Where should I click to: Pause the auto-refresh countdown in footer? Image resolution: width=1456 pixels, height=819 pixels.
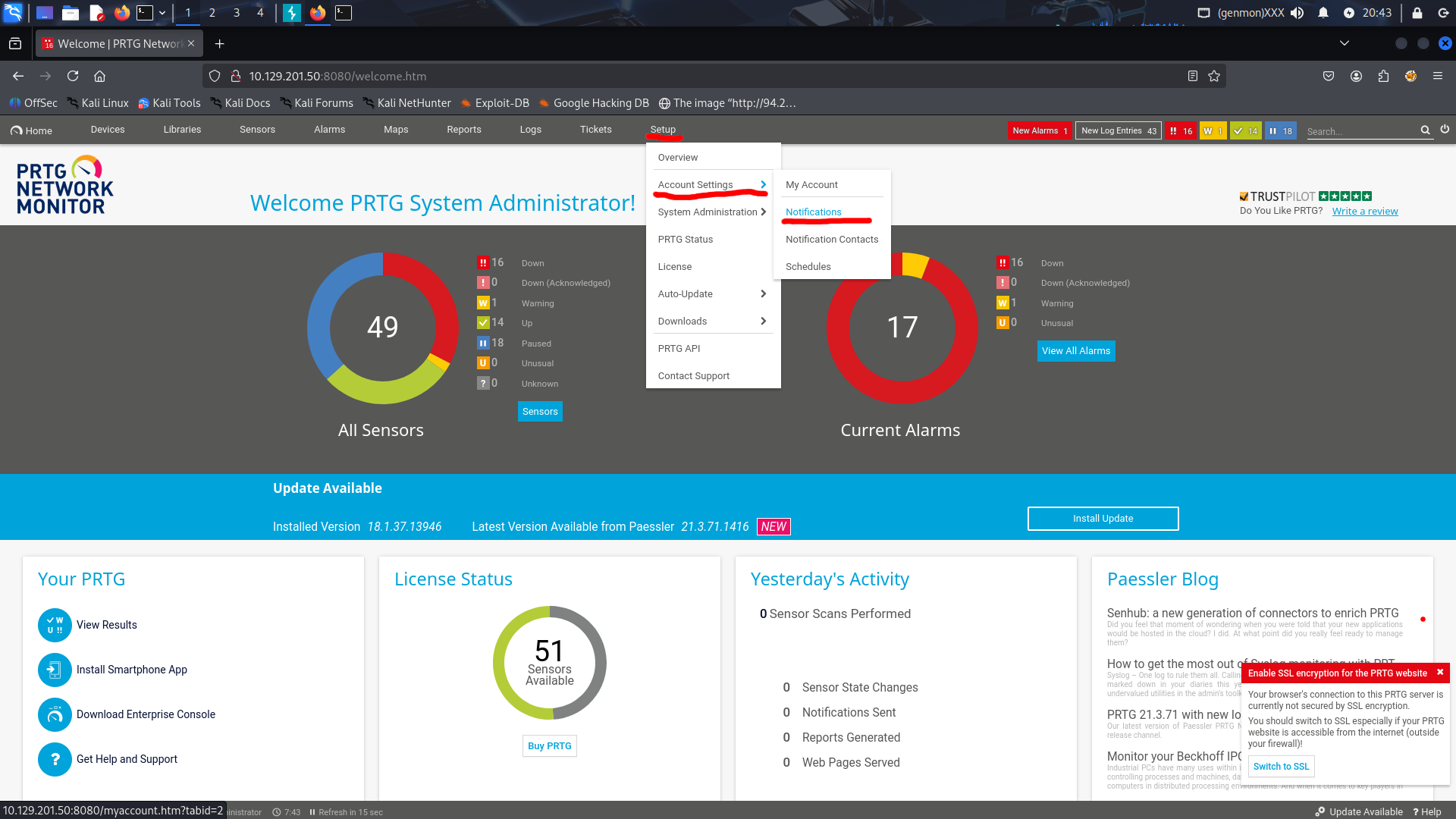click(312, 812)
